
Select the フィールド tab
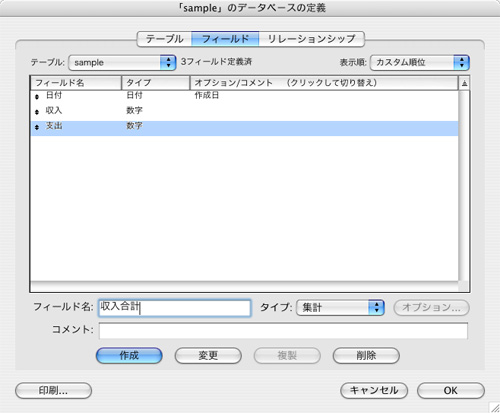point(225,39)
